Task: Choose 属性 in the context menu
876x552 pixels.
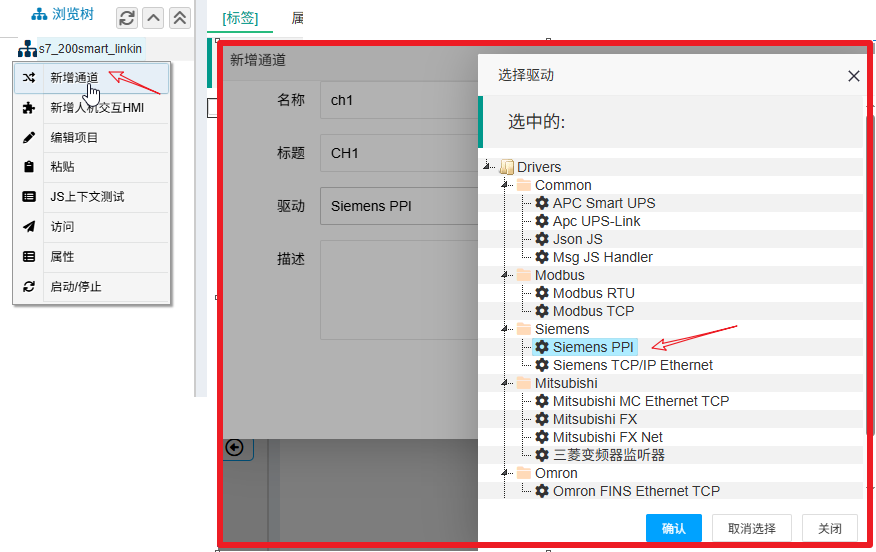Action: (x=92, y=256)
